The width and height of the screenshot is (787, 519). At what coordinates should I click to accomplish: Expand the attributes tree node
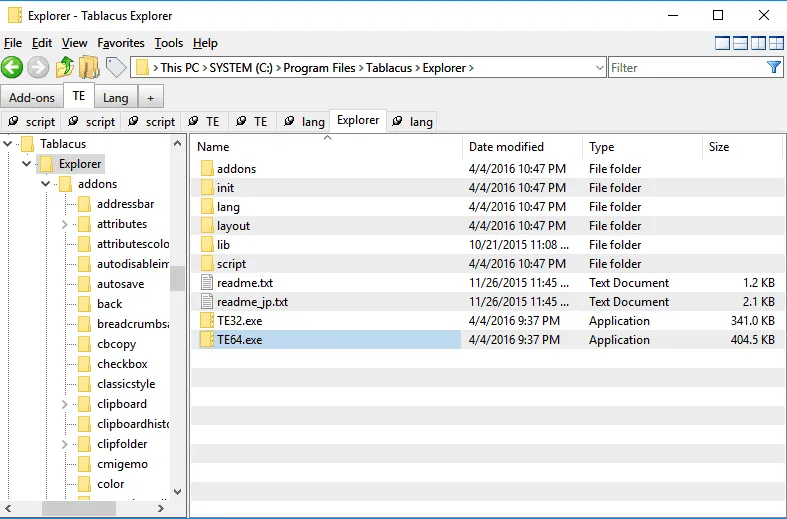65,224
